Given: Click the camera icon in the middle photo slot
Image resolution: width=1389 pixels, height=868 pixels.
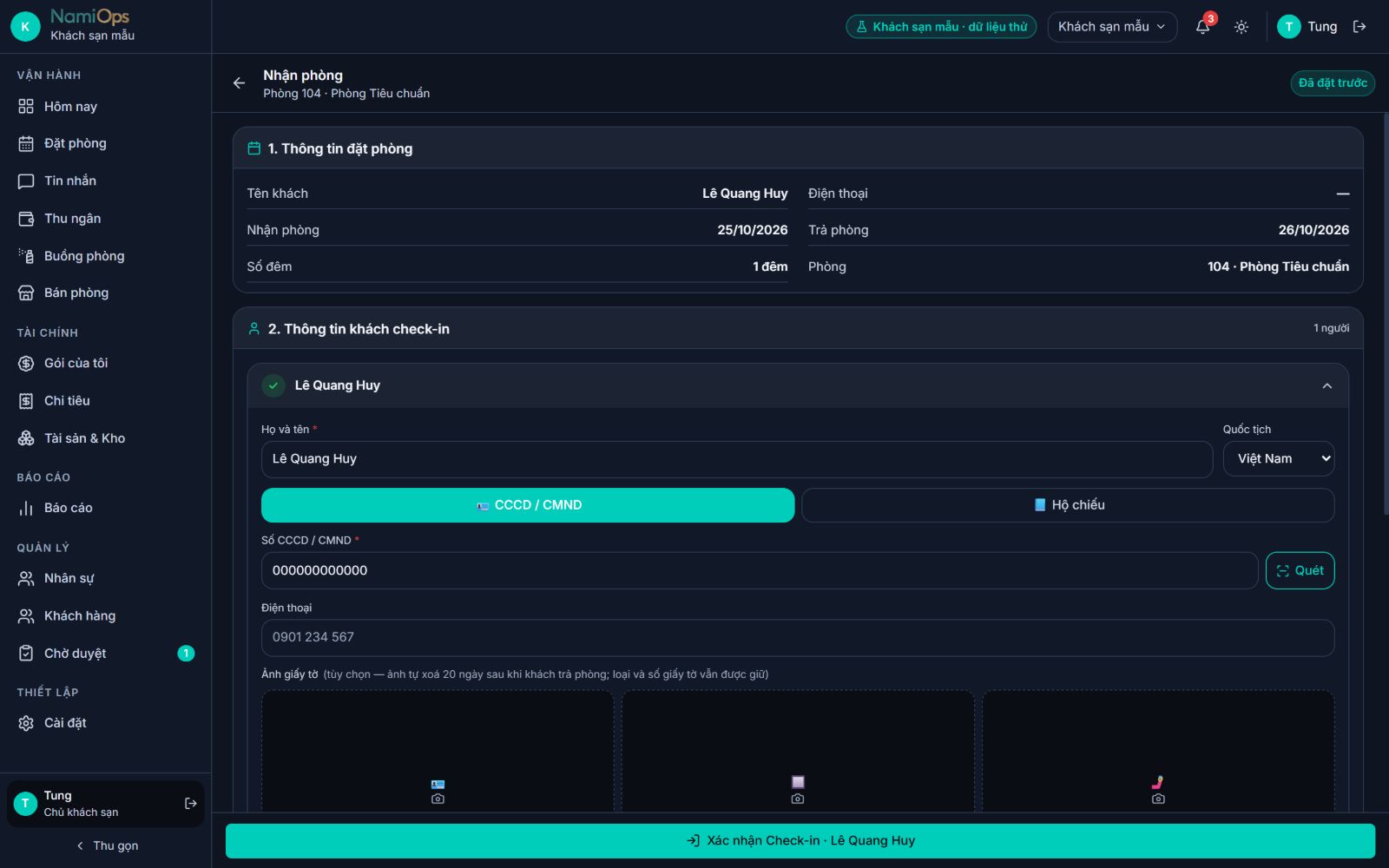Looking at the screenshot, I should coord(798,799).
